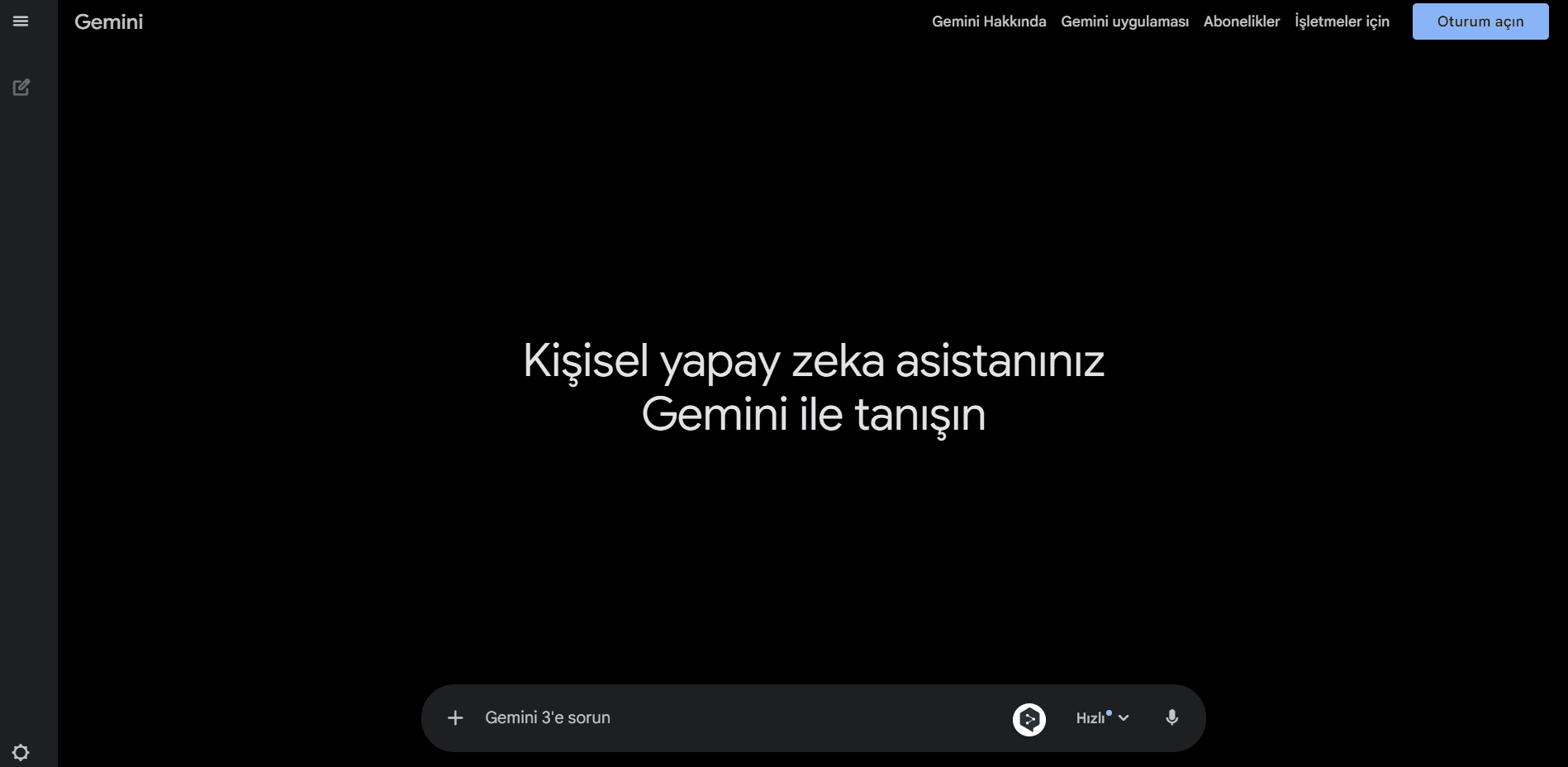The height and width of the screenshot is (767, 1568).
Task: Click the Gemini logo in the header
Action: [x=108, y=21]
